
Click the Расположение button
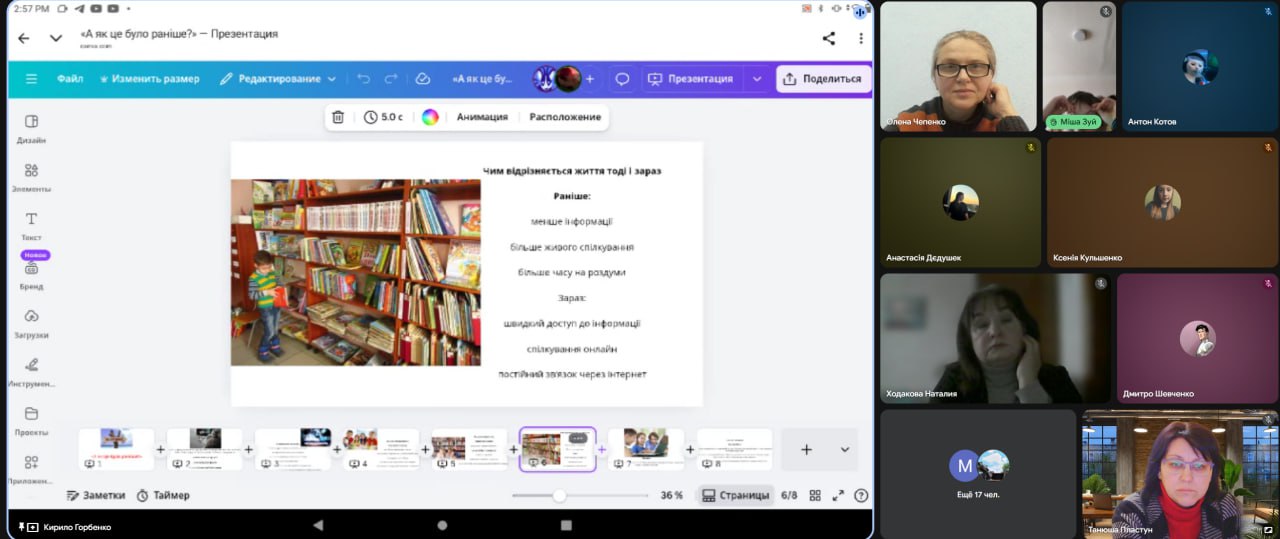point(565,117)
